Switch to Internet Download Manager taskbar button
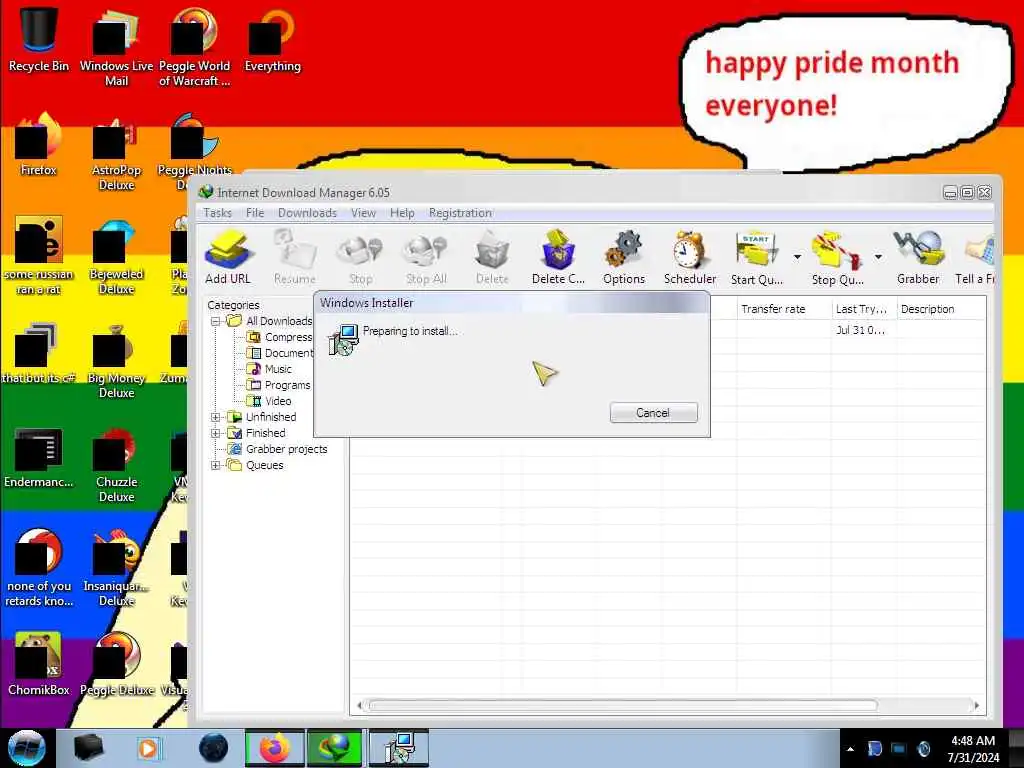 click(x=334, y=748)
